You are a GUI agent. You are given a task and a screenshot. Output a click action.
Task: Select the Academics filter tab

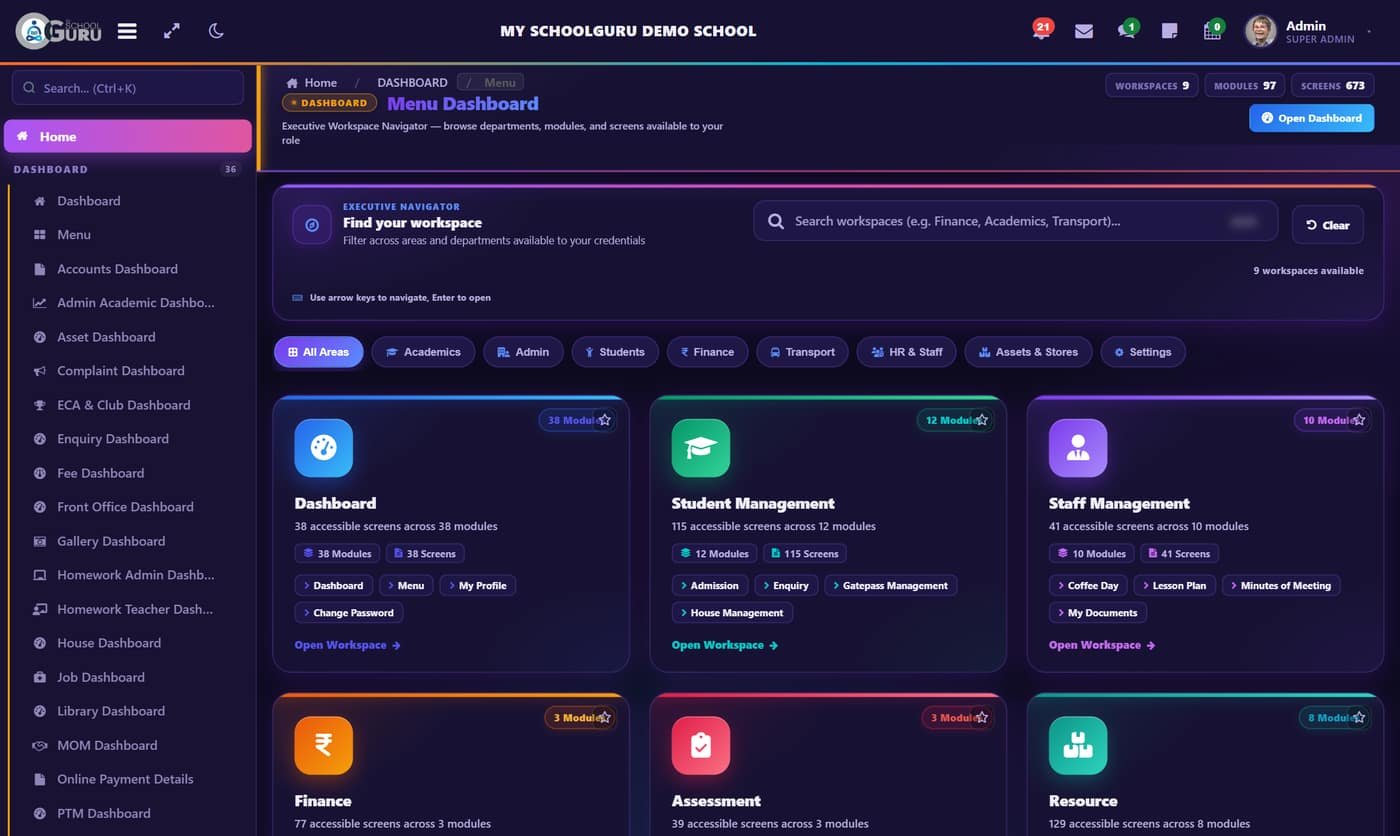[423, 352]
